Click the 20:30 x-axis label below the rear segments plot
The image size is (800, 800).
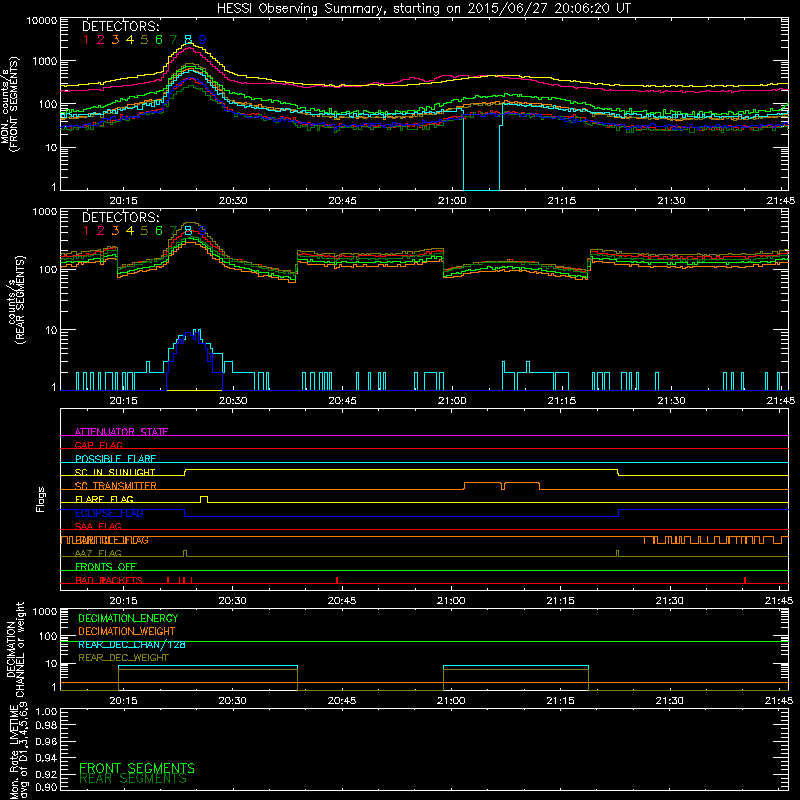point(233,401)
